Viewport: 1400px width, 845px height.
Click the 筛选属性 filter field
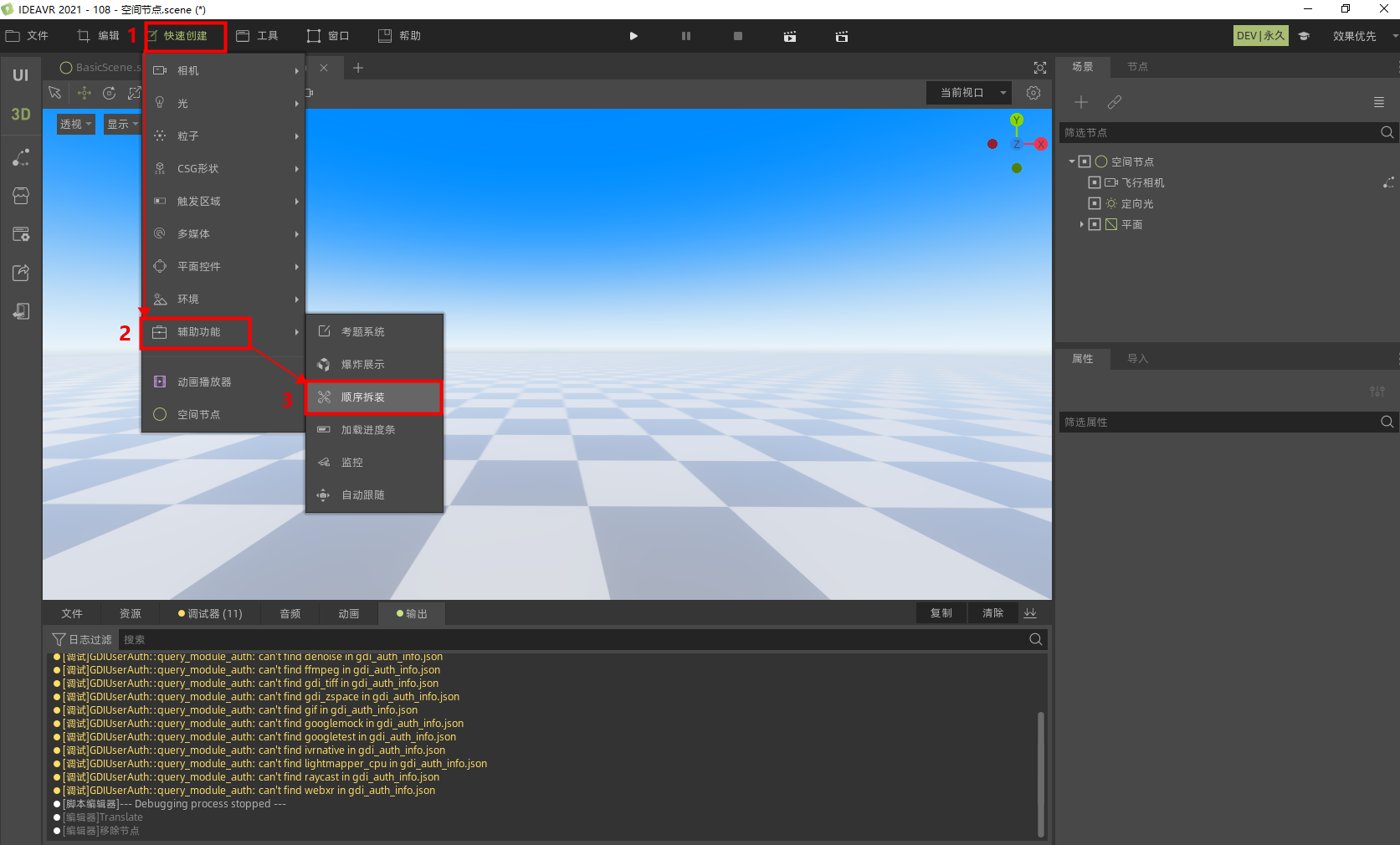(x=1219, y=422)
